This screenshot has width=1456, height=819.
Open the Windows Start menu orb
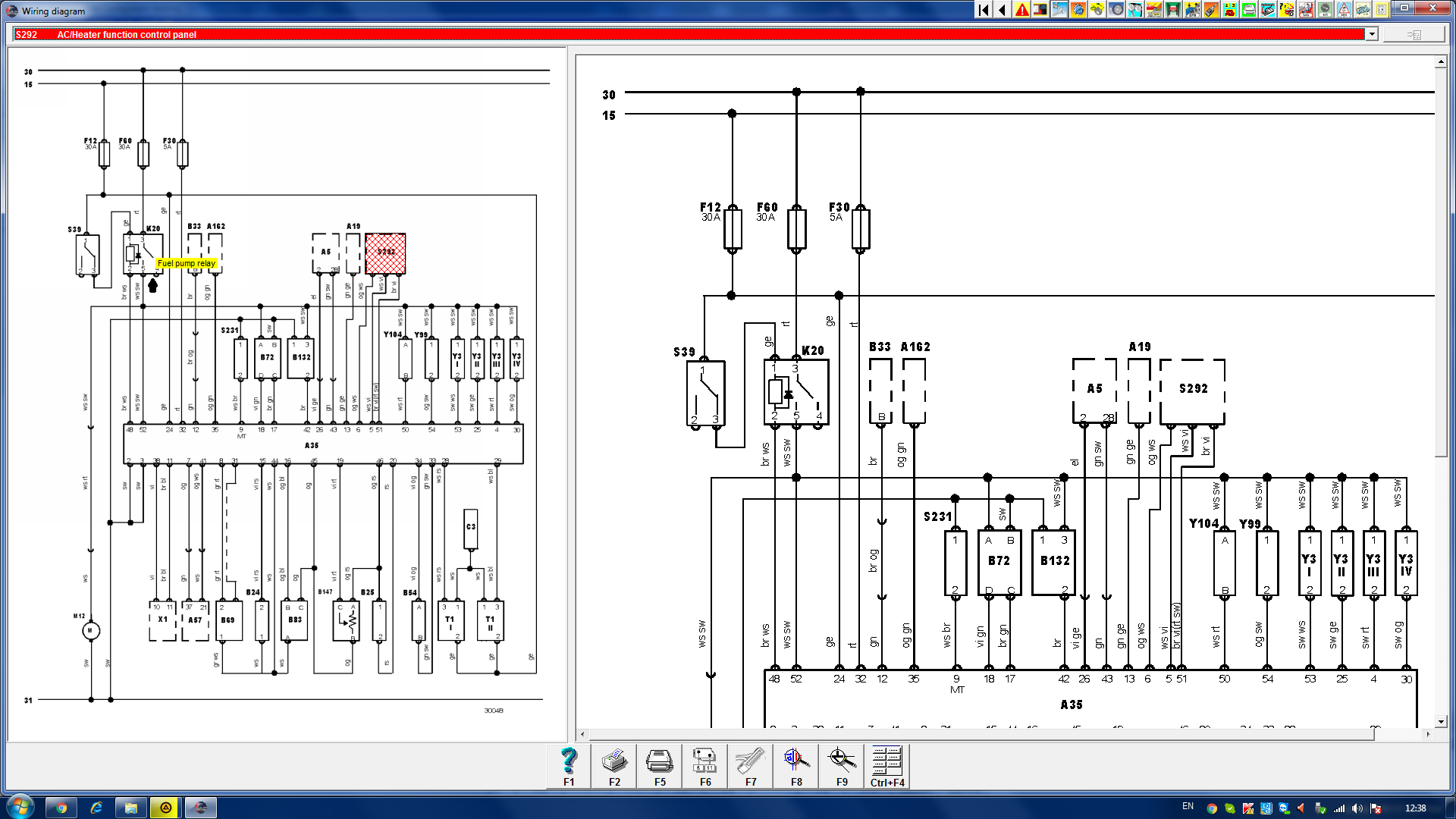coord(20,805)
